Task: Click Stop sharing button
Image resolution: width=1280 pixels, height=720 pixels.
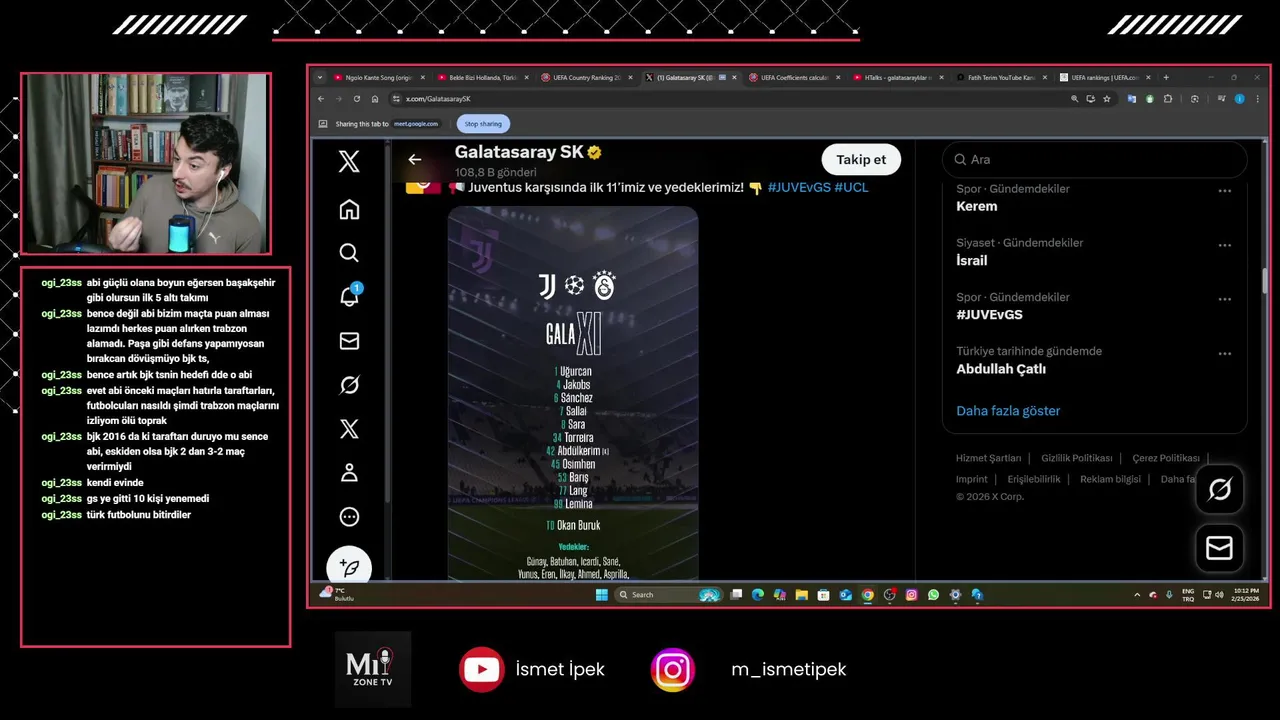Action: (x=484, y=124)
